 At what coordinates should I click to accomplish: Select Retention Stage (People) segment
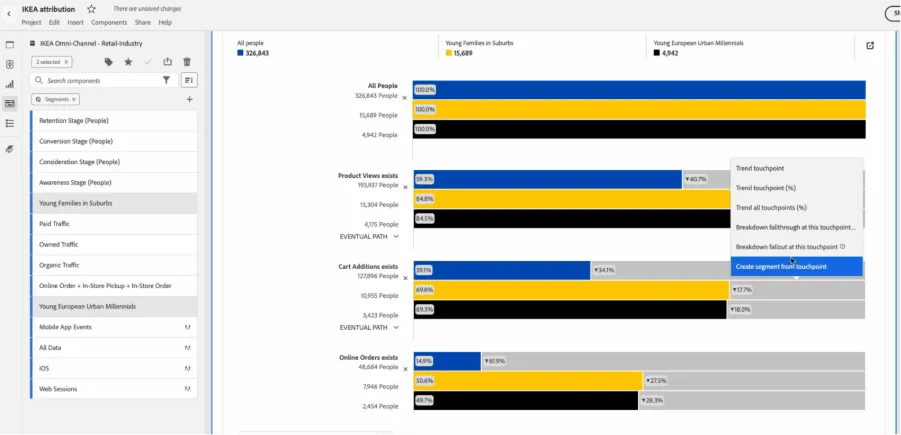[x=114, y=121]
